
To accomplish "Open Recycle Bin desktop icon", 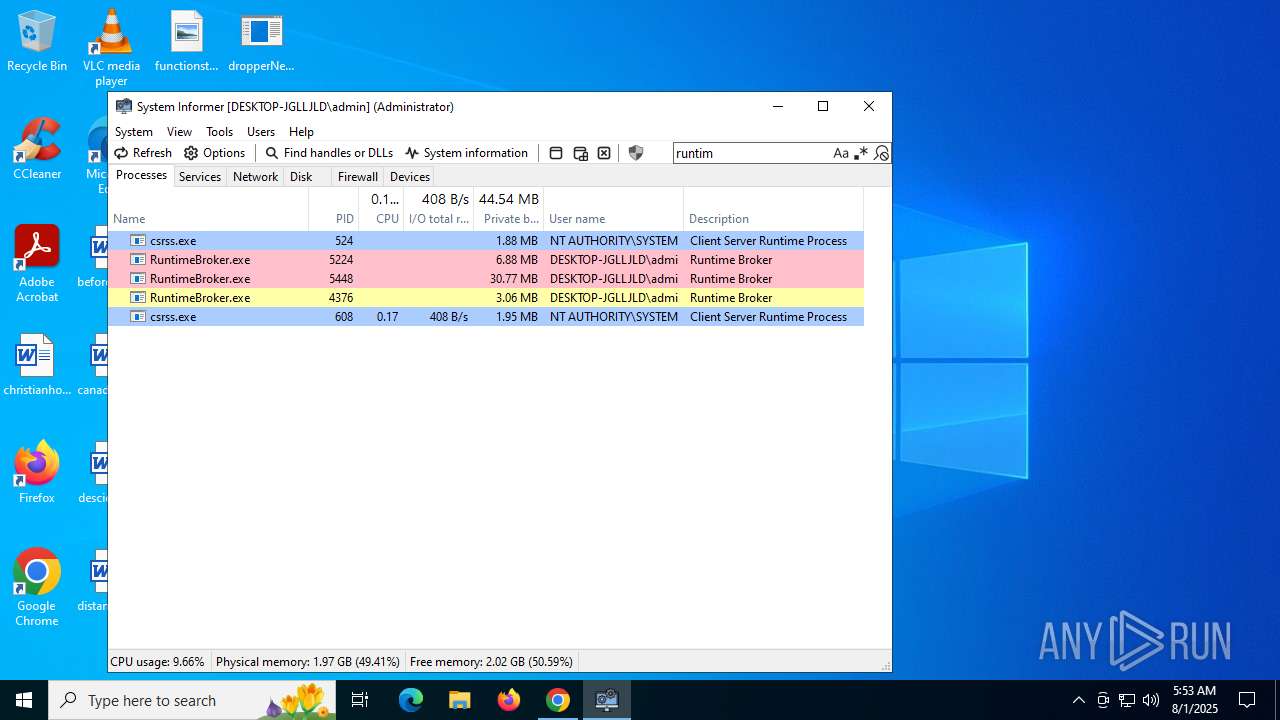I will coord(37,41).
